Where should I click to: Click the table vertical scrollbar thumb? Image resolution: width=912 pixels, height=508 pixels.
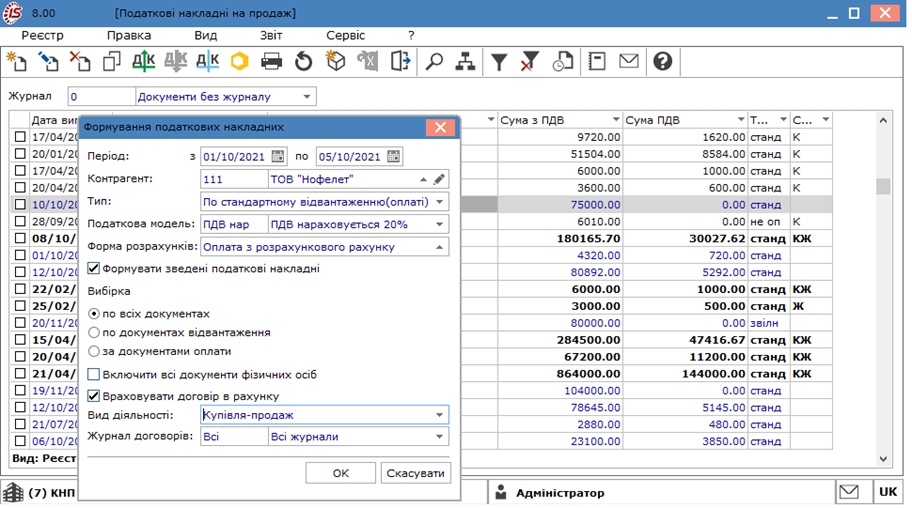883,186
